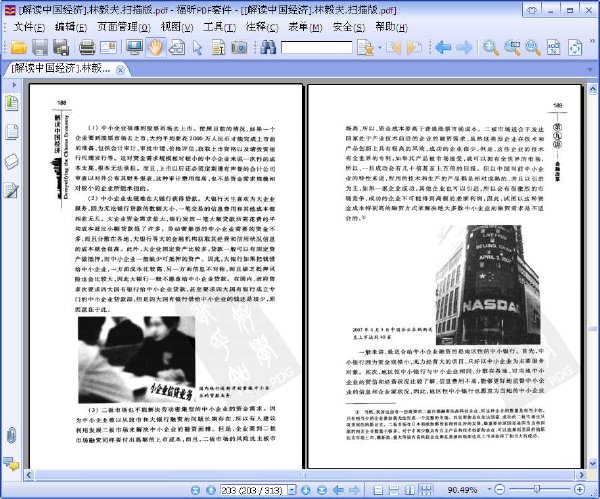
Task: Go to previous view with toolbar left arrow
Action: click(x=443, y=47)
